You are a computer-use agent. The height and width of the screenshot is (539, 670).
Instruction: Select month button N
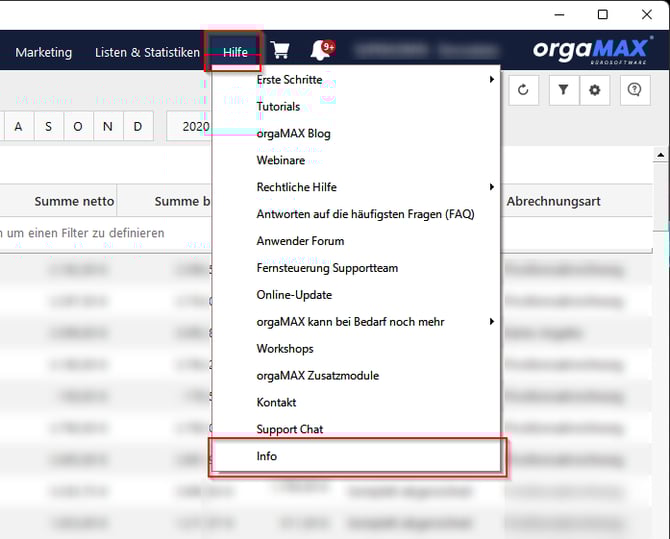108,127
